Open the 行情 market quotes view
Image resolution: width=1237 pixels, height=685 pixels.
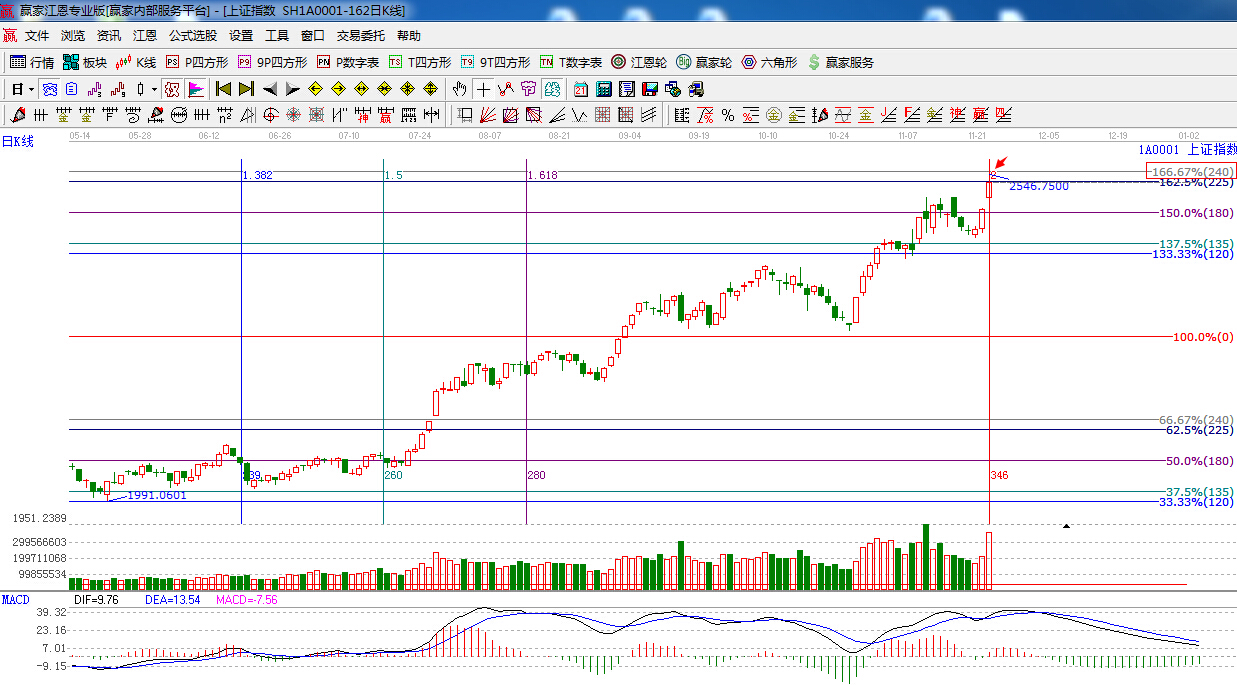(31, 62)
